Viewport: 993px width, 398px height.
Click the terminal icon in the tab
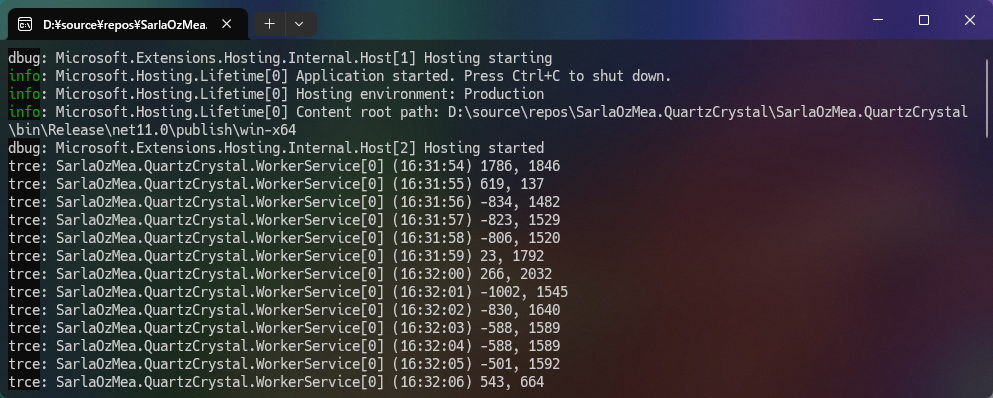(x=25, y=25)
